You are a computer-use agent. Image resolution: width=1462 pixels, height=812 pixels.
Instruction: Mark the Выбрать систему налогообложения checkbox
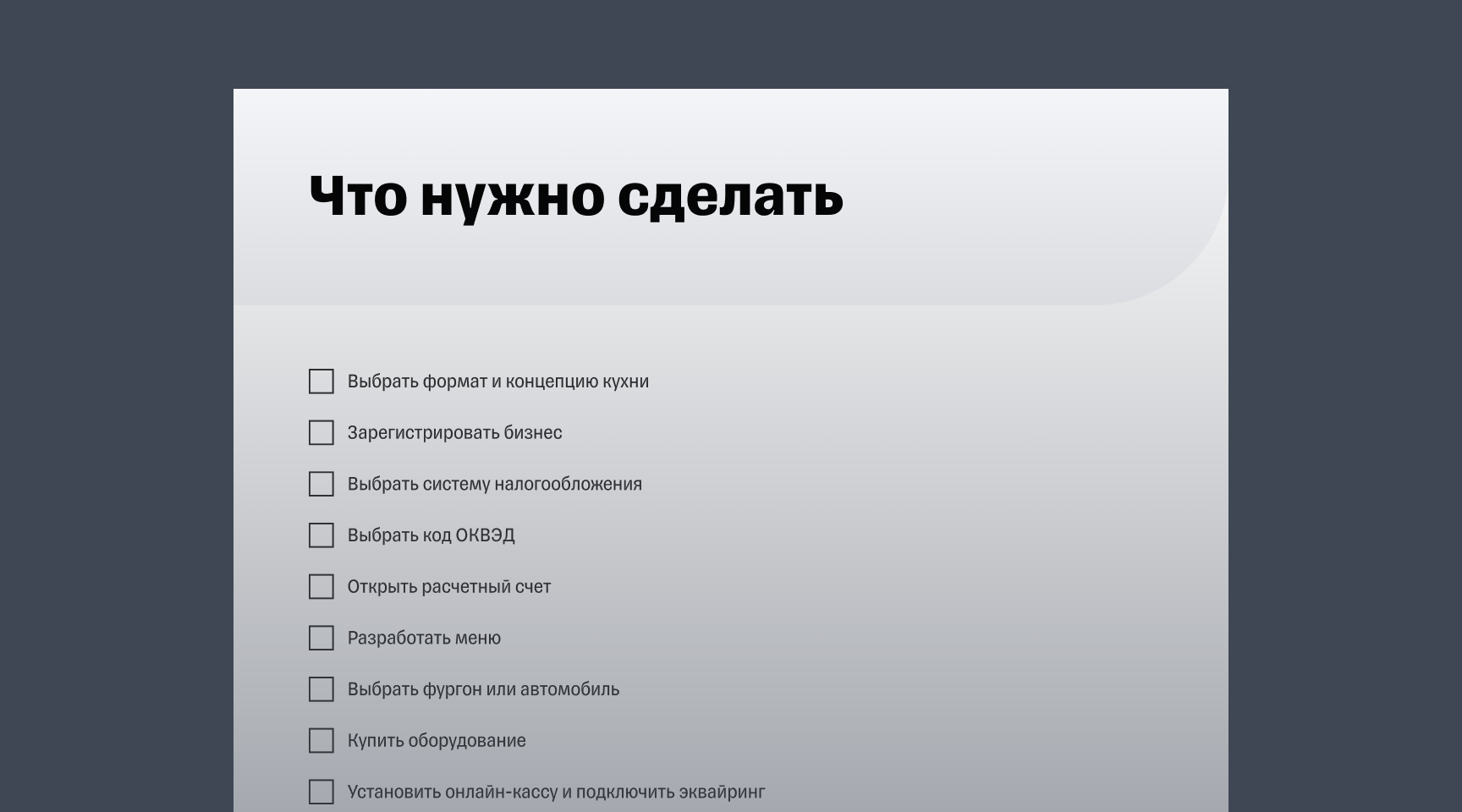pyautogui.click(x=322, y=484)
